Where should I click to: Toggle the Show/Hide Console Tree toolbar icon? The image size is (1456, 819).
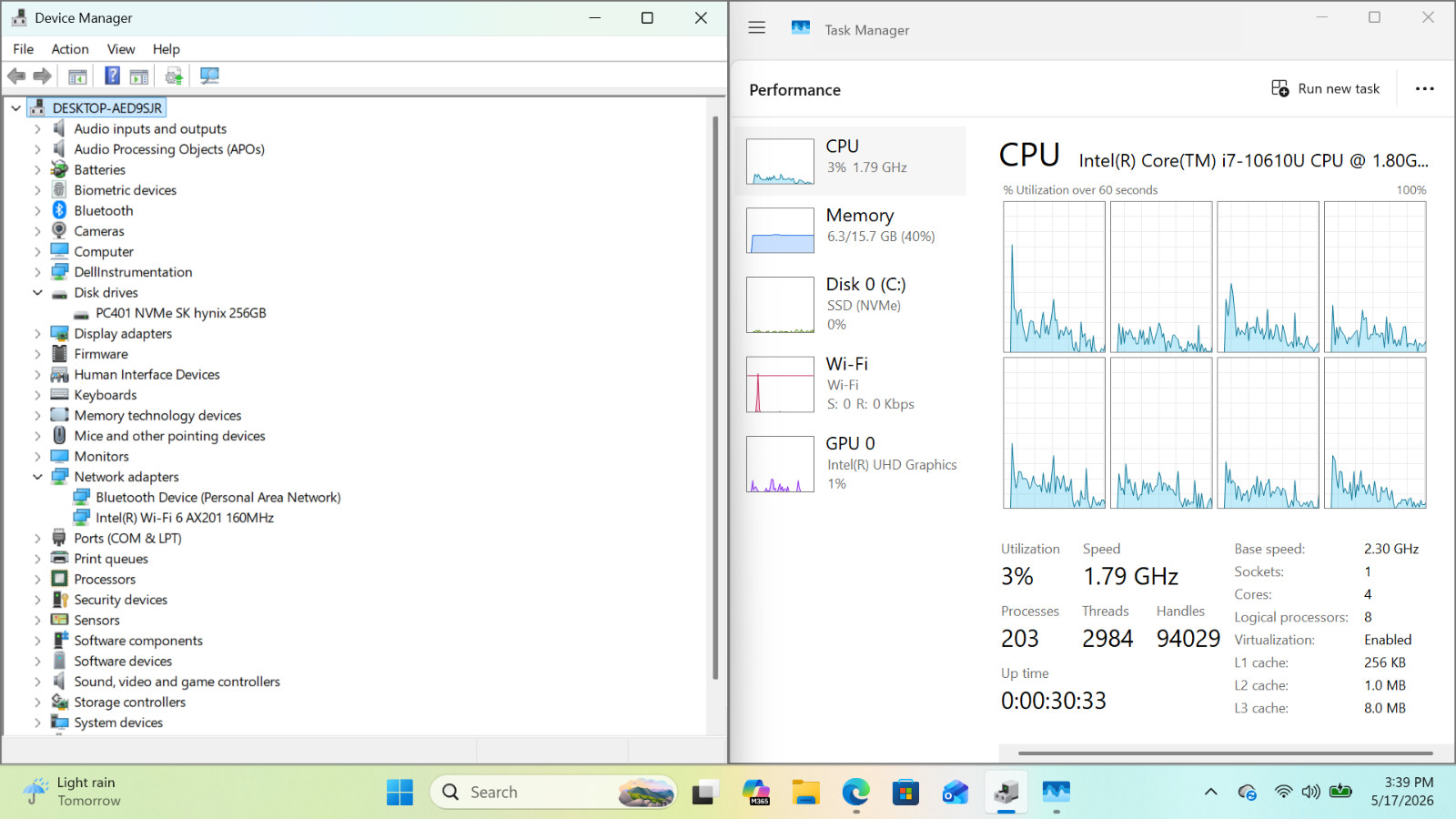(x=77, y=76)
